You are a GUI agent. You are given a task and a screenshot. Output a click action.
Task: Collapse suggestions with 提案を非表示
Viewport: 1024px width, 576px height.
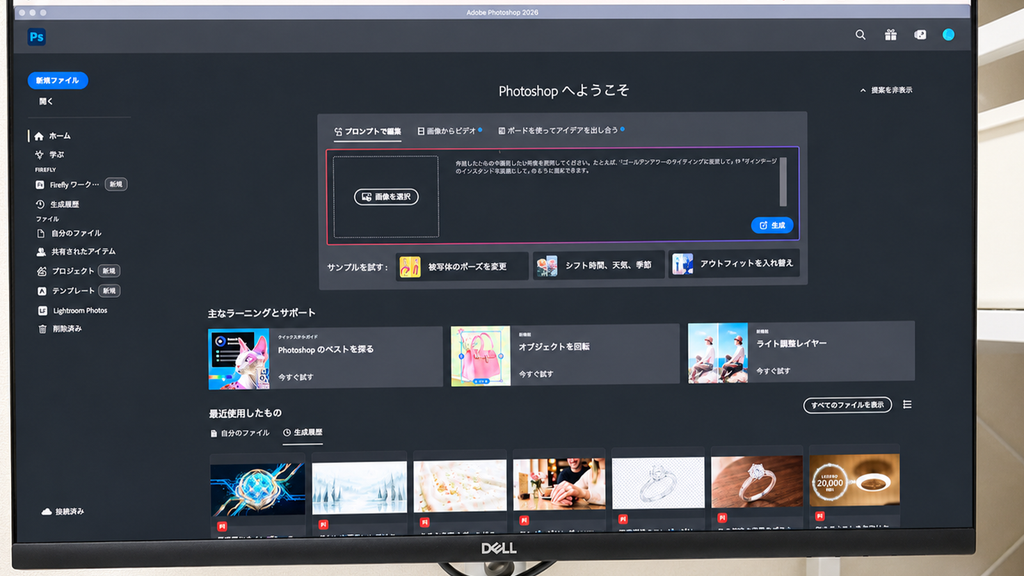click(x=886, y=90)
